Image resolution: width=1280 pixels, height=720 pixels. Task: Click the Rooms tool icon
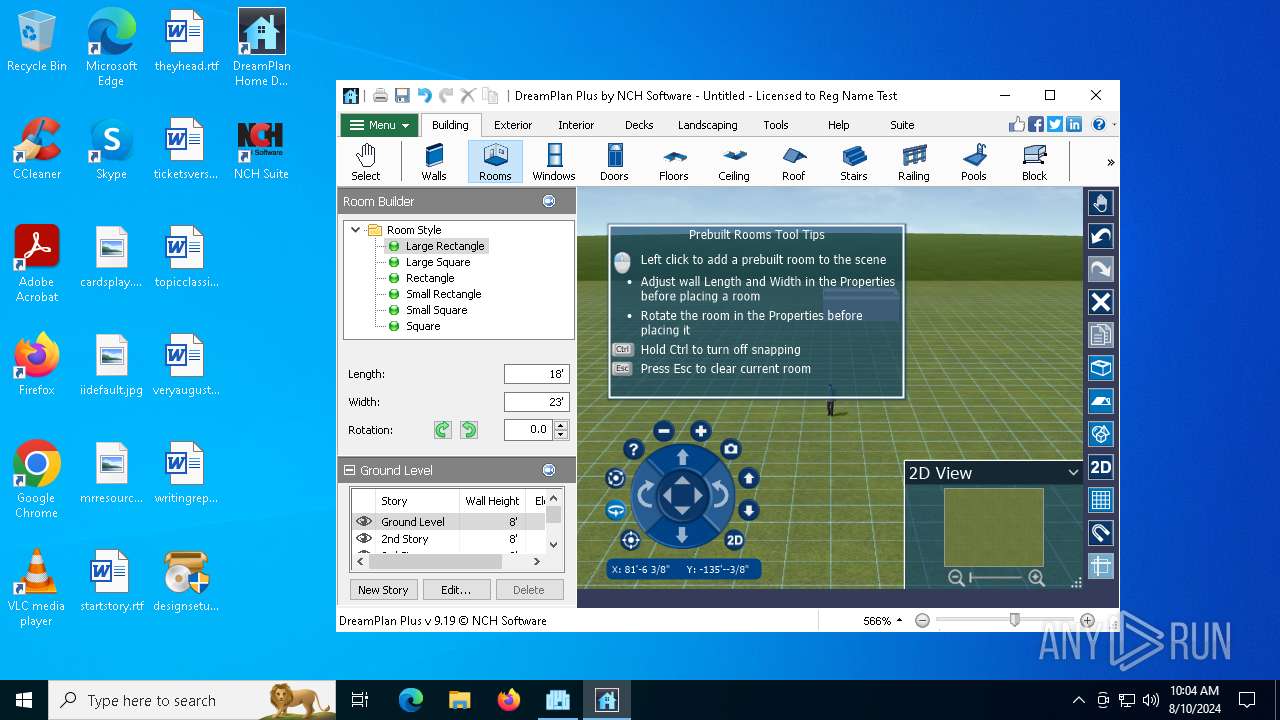point(495,162)
